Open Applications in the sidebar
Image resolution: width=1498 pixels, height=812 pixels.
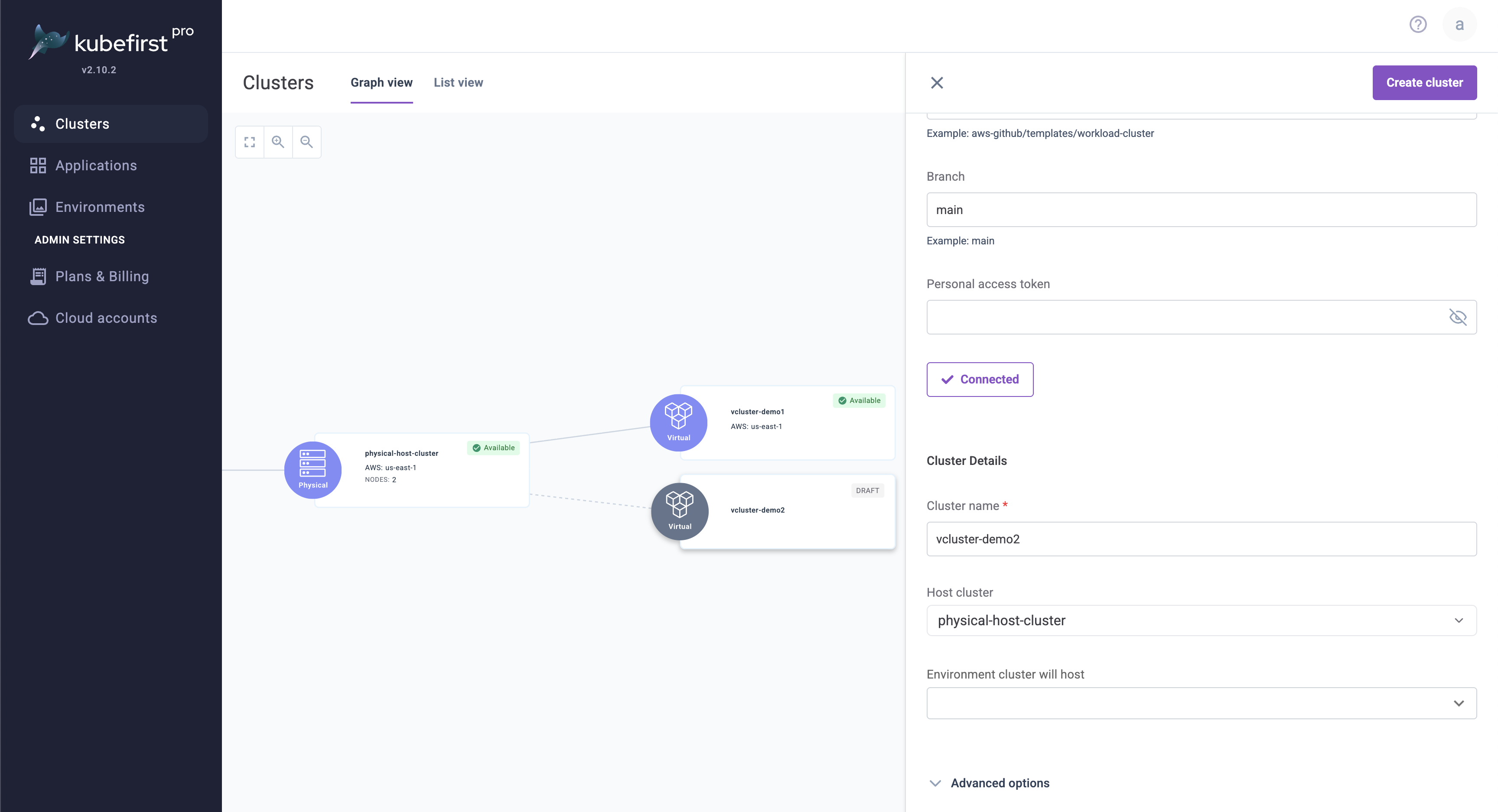pos(96,166)
